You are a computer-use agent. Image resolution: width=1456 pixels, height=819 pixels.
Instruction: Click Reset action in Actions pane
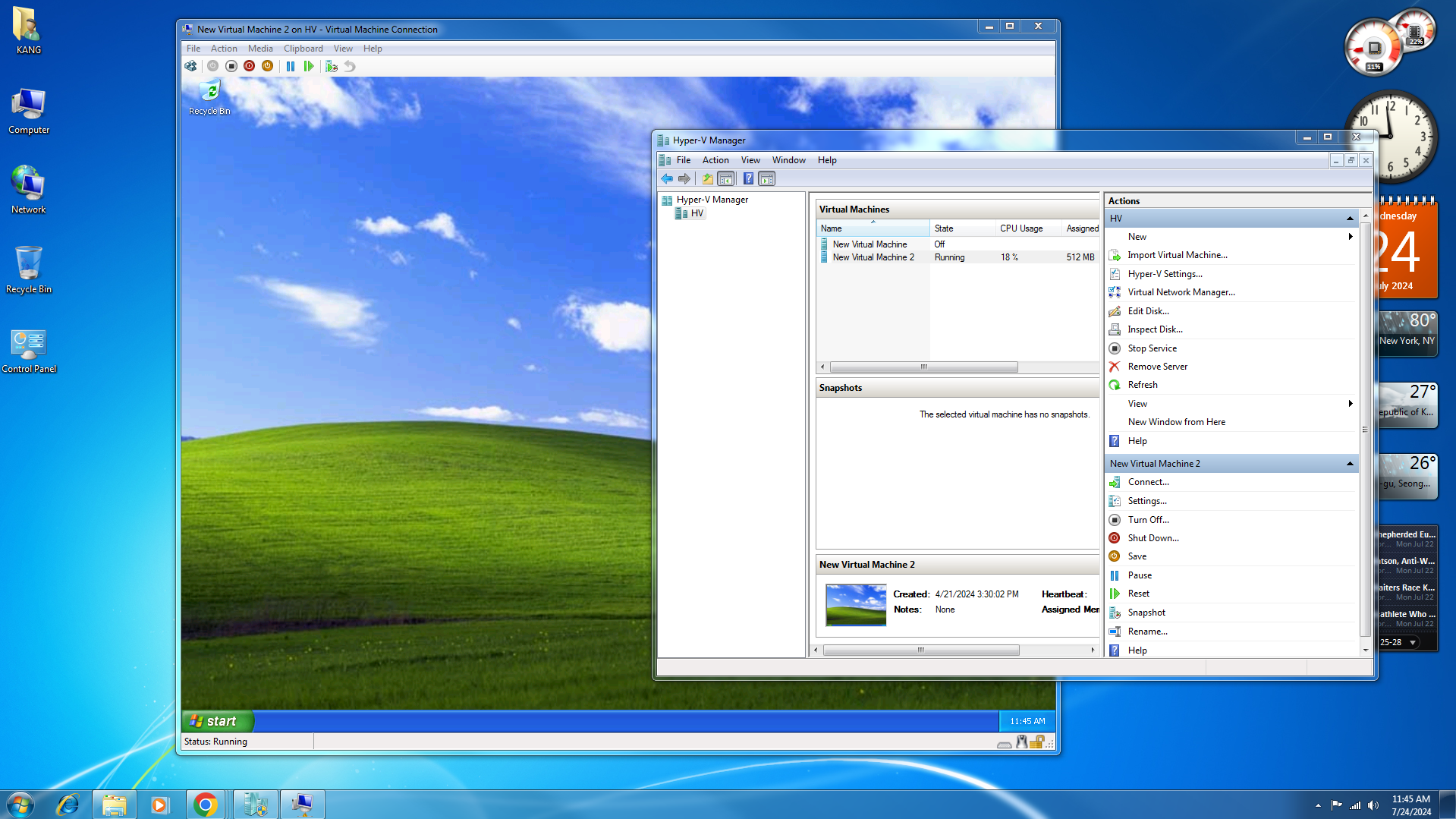click(1138, 594)
